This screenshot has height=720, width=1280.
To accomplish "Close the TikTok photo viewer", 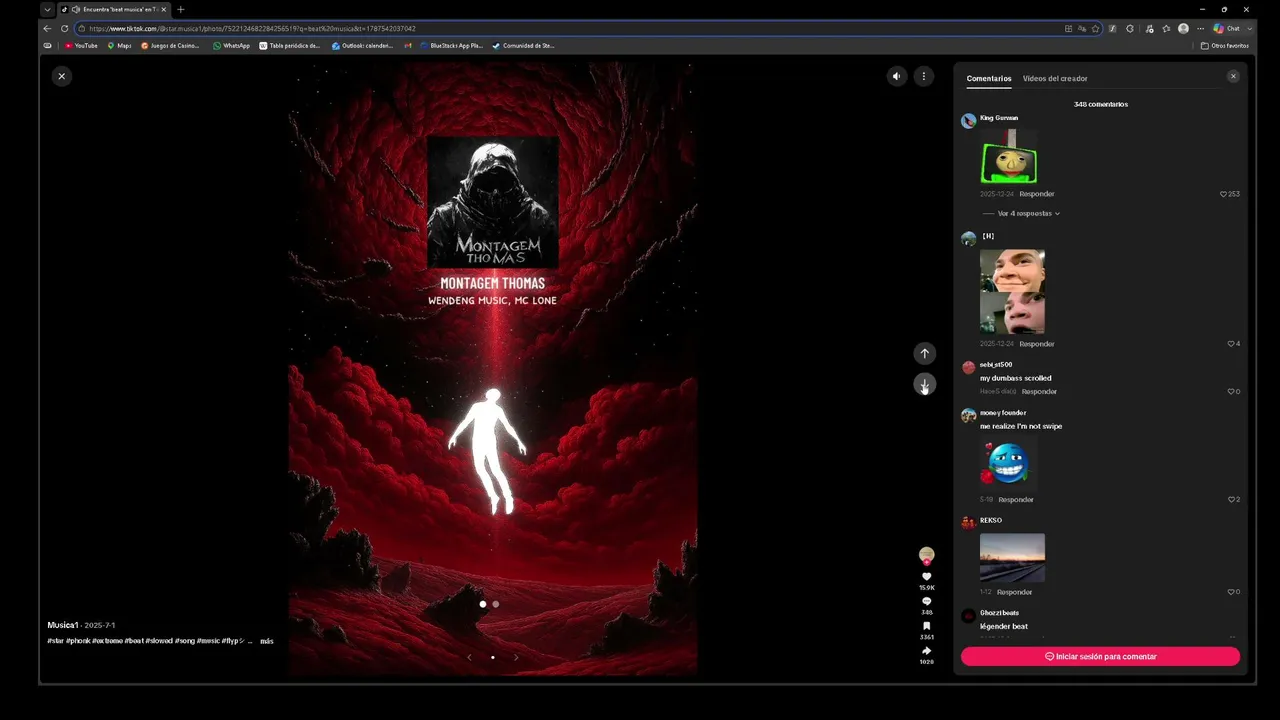I will point(62,76).
